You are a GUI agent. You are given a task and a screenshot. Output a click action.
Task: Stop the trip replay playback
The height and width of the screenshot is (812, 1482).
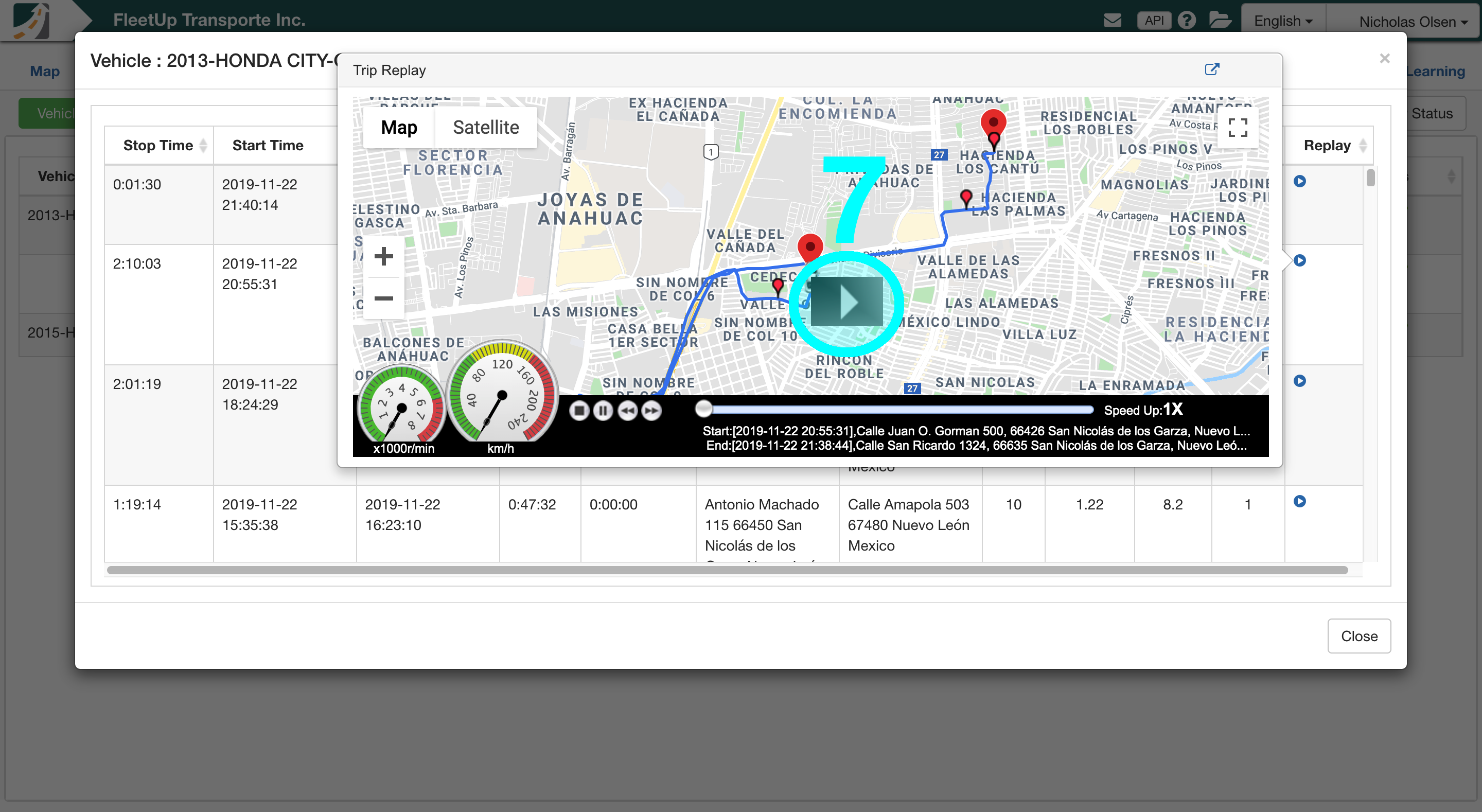click(579, 410)
